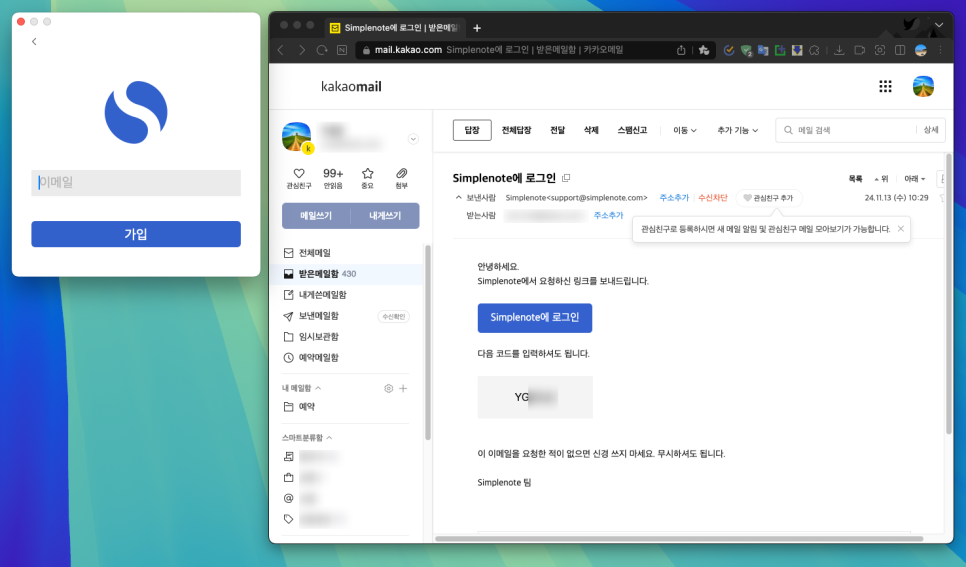Open the mail in a new window icon
Viewport: 966px width, 567px height.
coord(566,178)
